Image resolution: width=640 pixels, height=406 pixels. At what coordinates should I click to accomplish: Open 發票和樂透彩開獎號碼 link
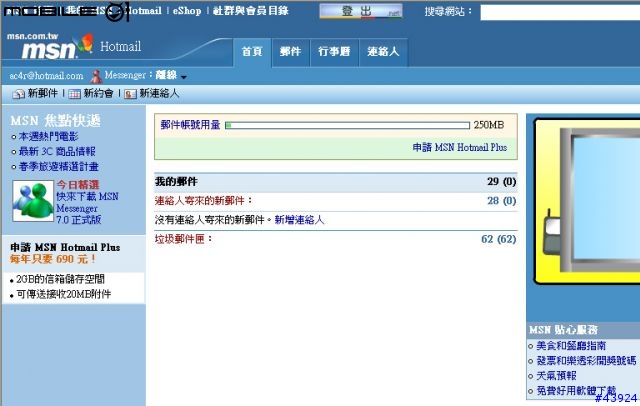tap(586, 361)
